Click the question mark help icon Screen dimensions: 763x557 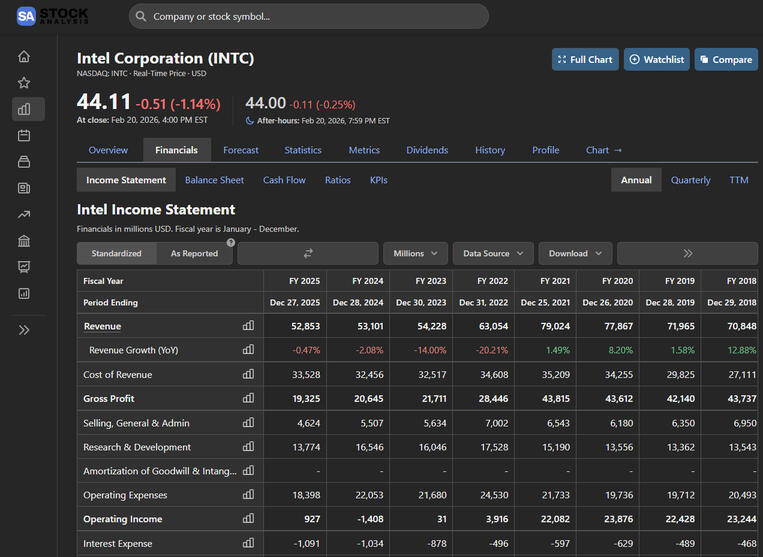[x=231, y=242]
